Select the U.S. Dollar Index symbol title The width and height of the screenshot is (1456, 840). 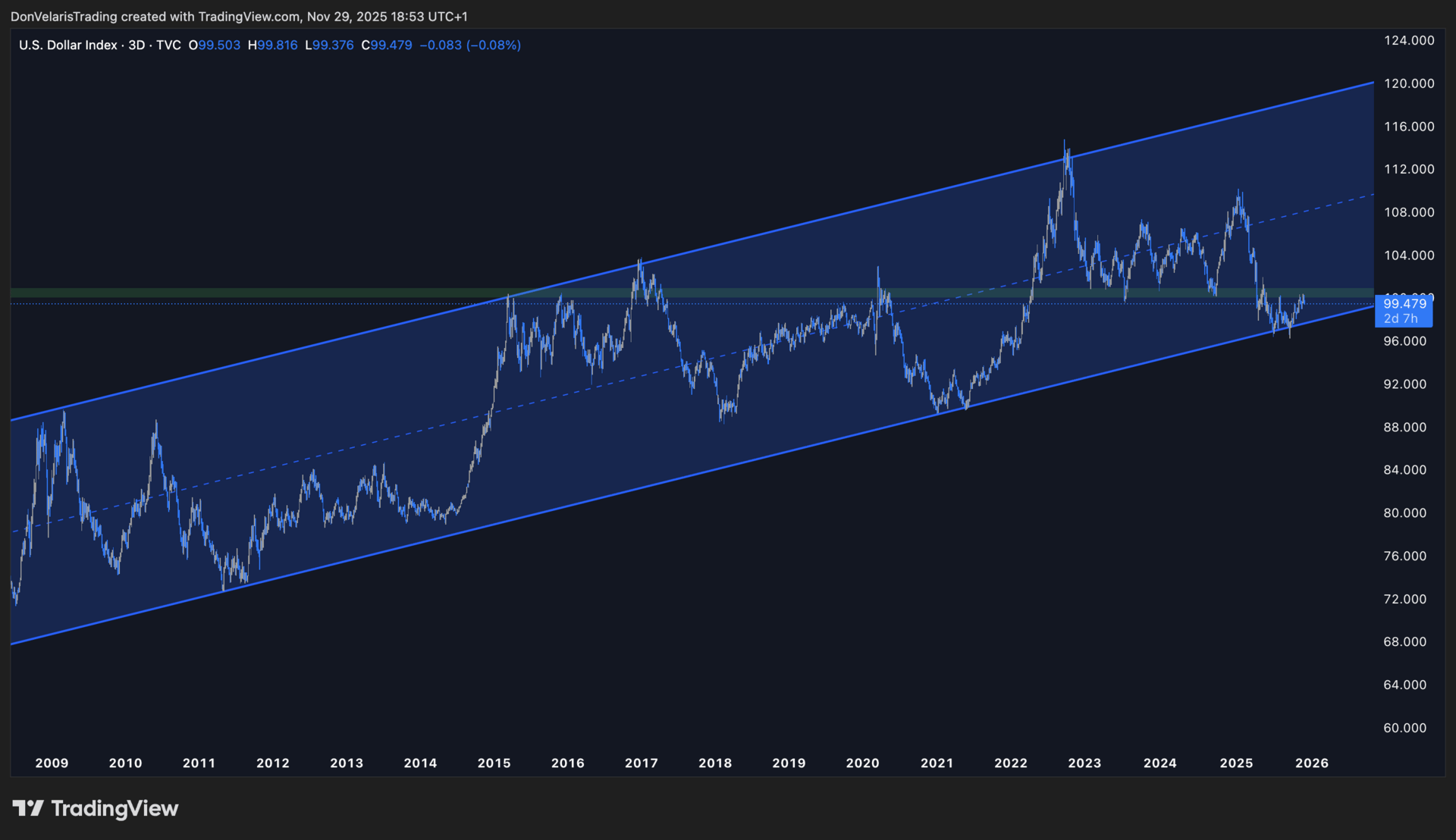coord(68,45)
